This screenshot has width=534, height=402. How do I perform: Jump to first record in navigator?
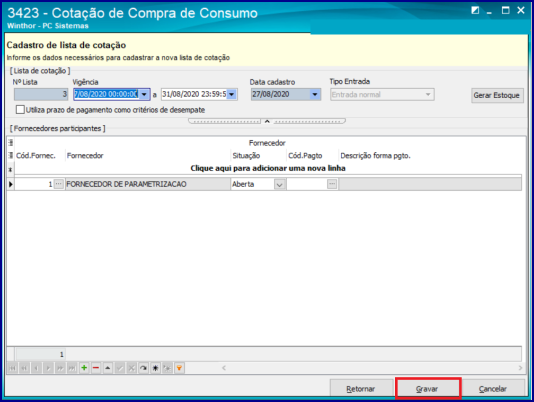click(13, 368)
